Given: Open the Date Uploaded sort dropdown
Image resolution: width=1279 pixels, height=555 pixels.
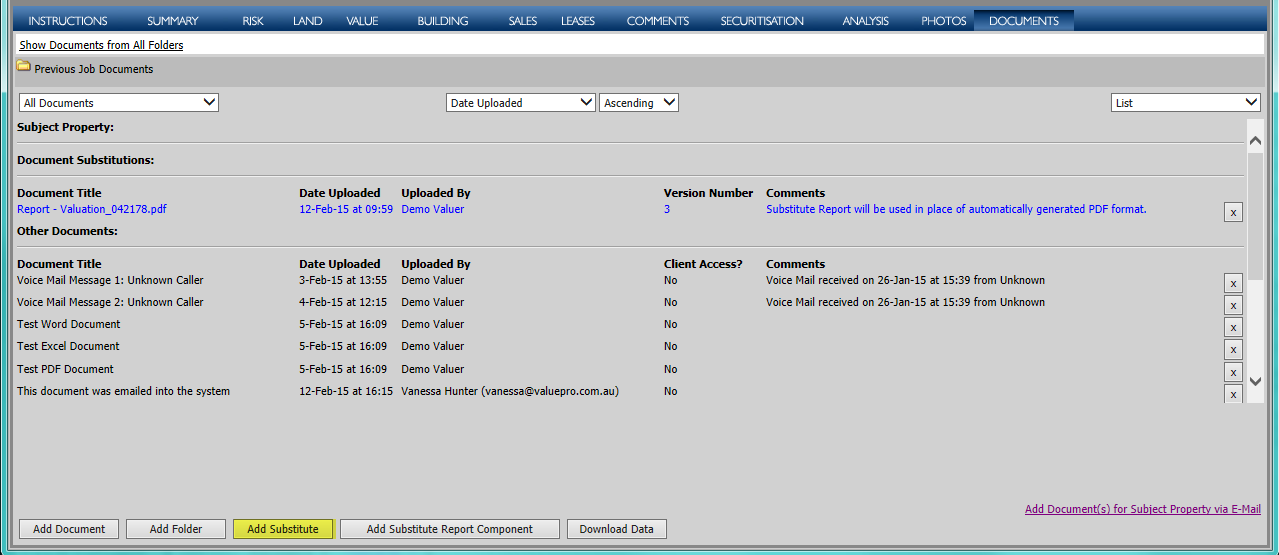Looking at the screenshot, I should 521,102.
